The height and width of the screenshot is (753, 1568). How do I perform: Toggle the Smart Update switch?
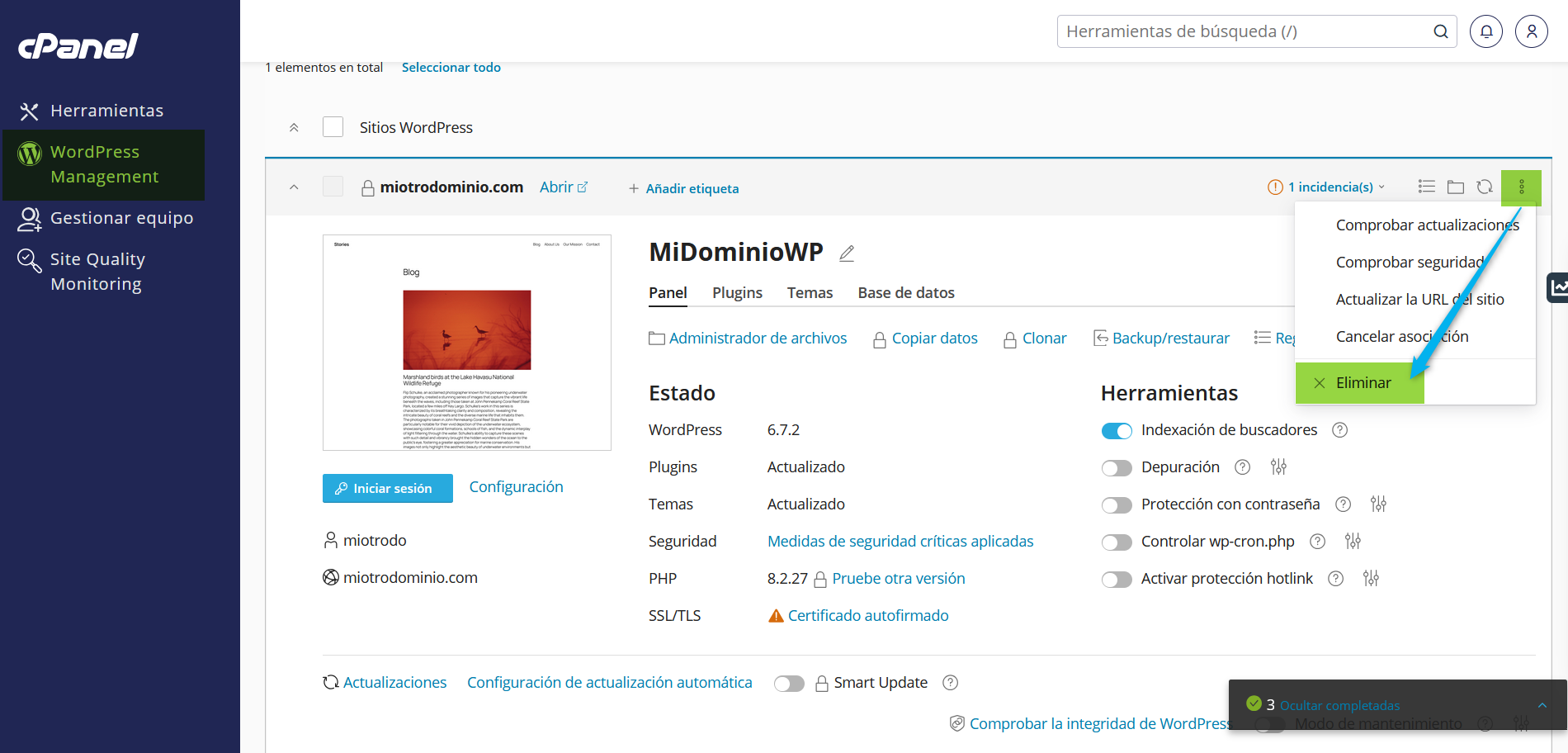point(789,684)
